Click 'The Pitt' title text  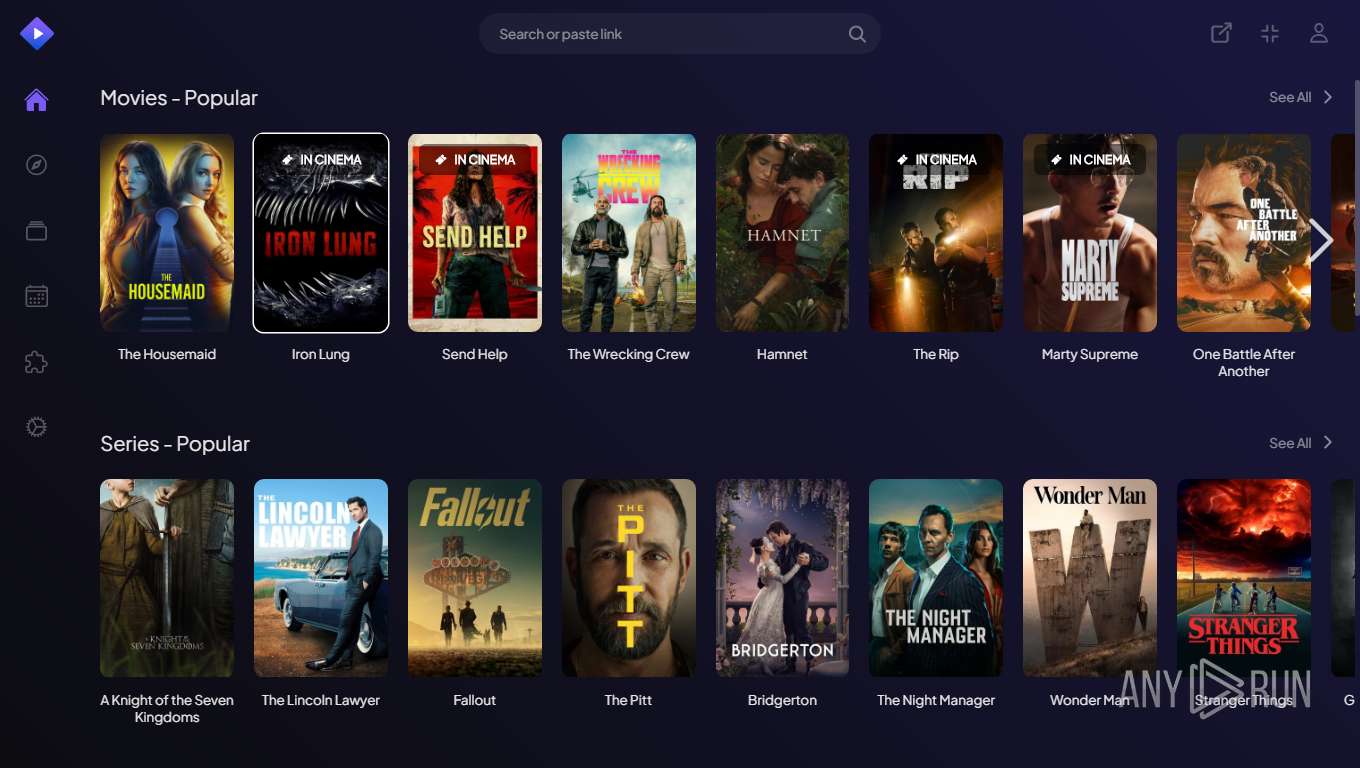point(629,700)
